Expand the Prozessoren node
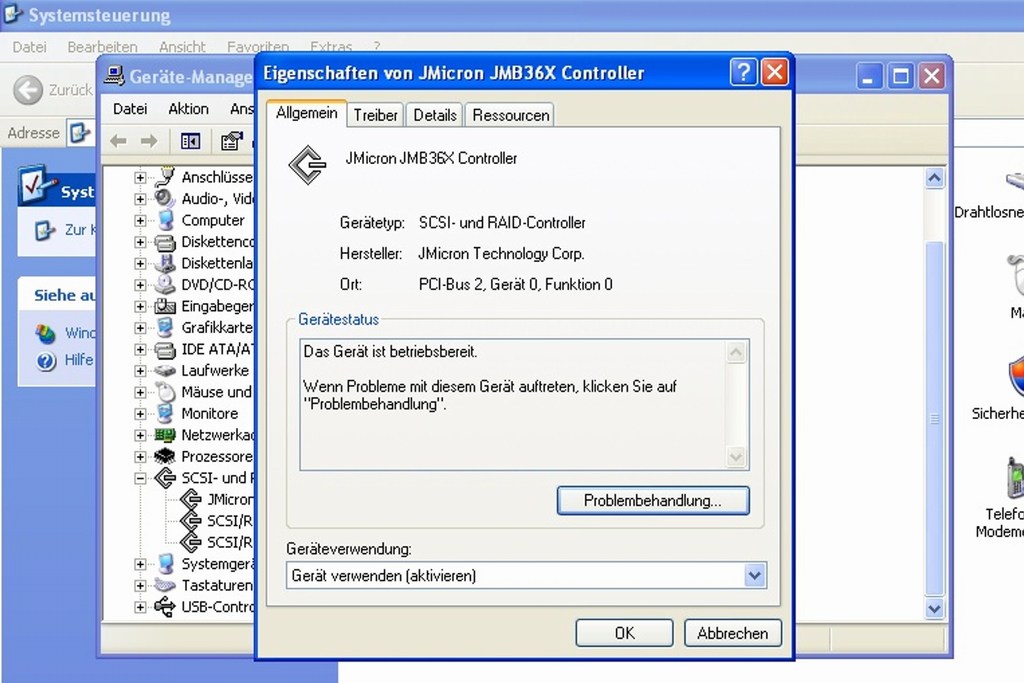 tap(140, 456)
